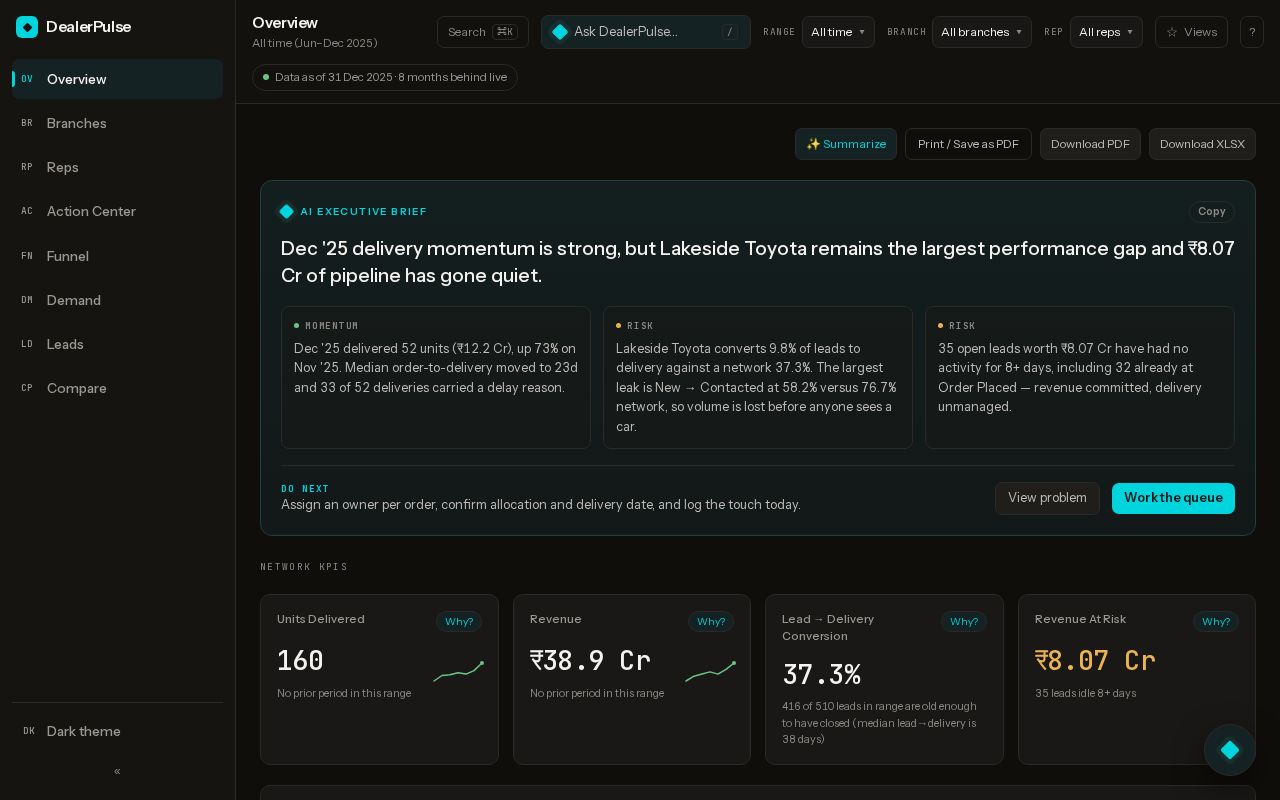Click Why? on the Revenue card
The width and height of the screenshot is (1280, 800).
pos(711,622)
